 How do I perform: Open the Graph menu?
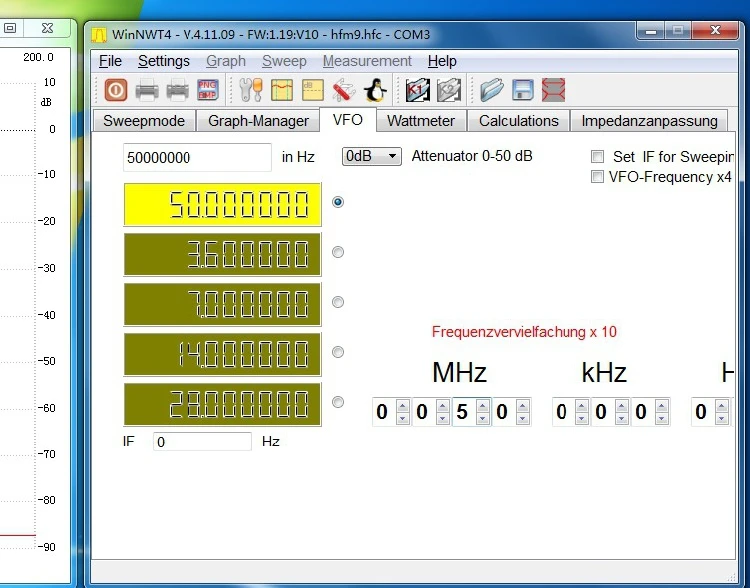tap(226, 61)
